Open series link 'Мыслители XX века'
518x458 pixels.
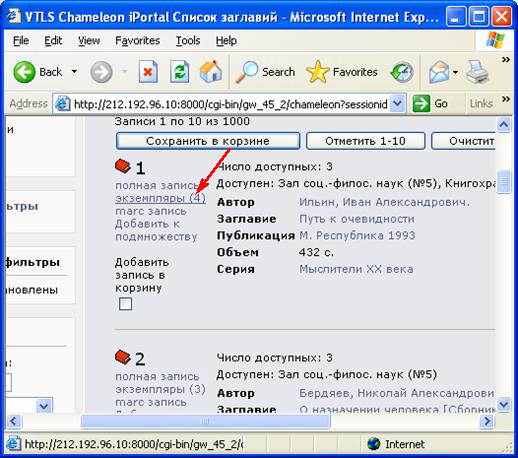click(x=356, y=269)
